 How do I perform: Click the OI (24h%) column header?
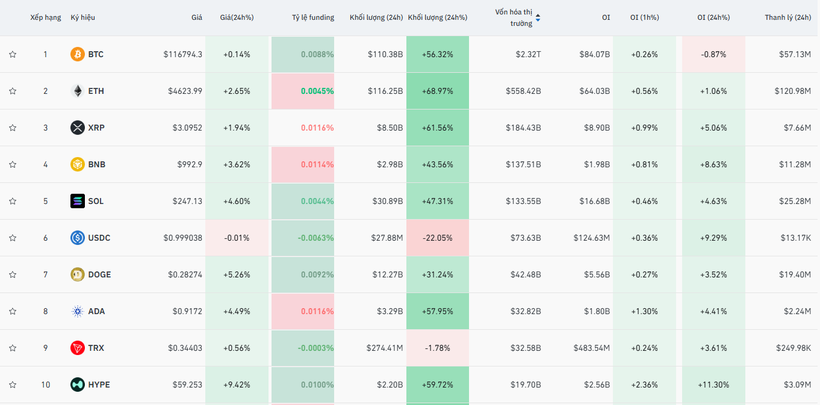pos(713,18)
